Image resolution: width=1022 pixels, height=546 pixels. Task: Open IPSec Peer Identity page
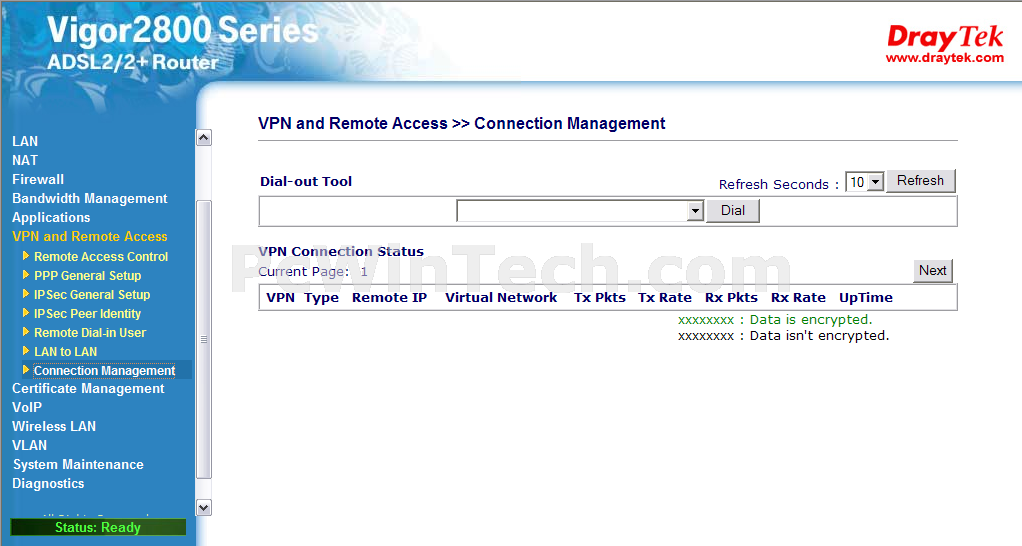pyautogui.click(x=87, y=313)
